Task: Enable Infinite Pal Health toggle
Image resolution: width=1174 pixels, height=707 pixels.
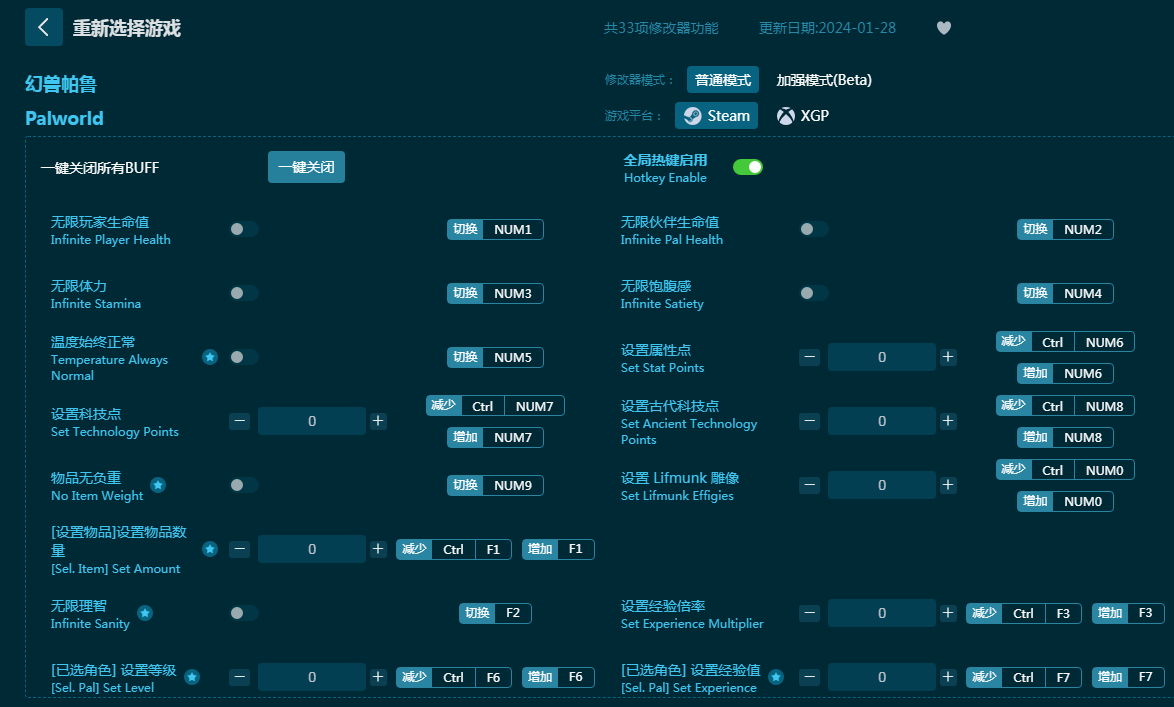Action: pos(814,229)
